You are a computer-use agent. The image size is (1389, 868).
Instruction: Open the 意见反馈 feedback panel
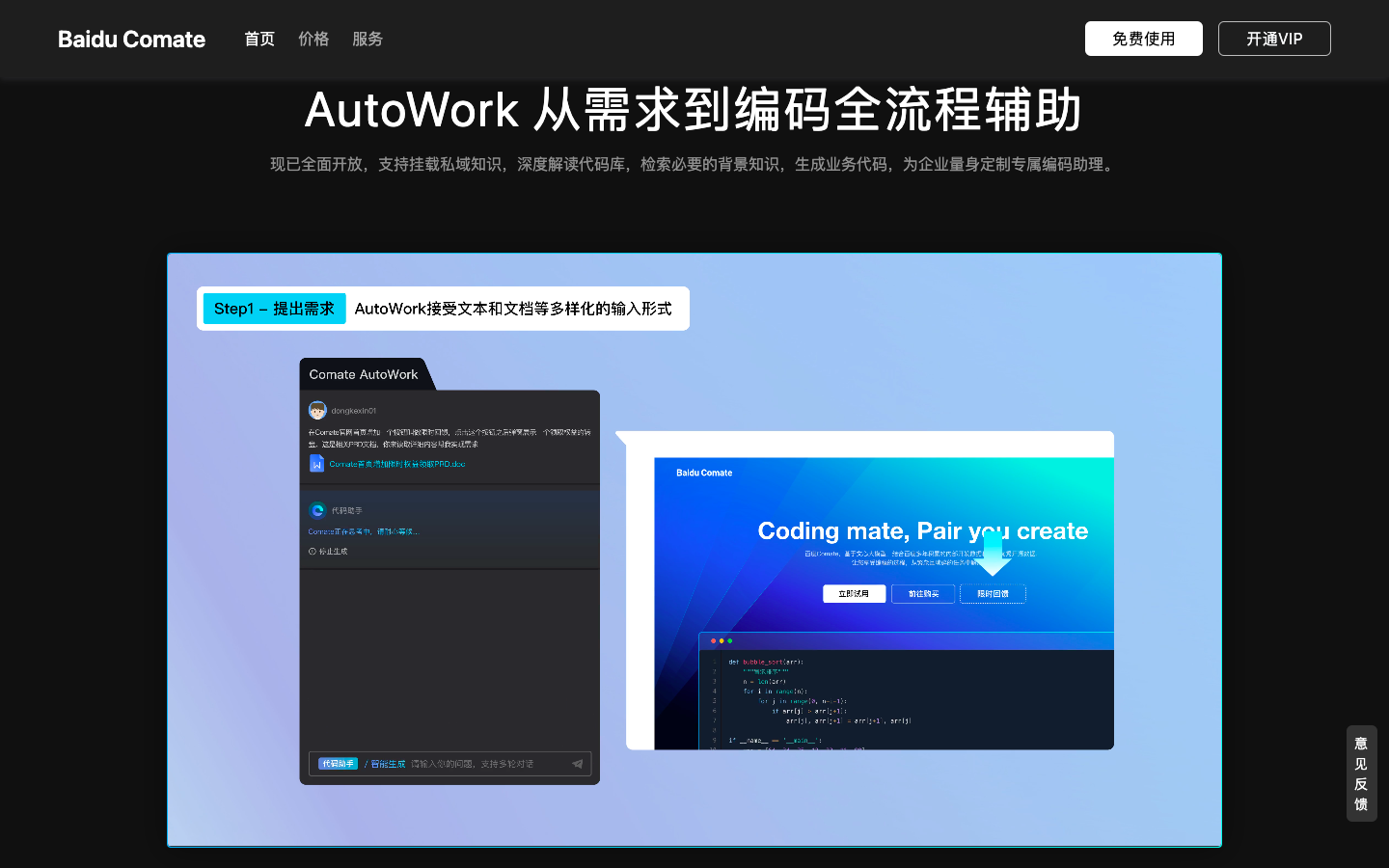tap(1361, 774)
